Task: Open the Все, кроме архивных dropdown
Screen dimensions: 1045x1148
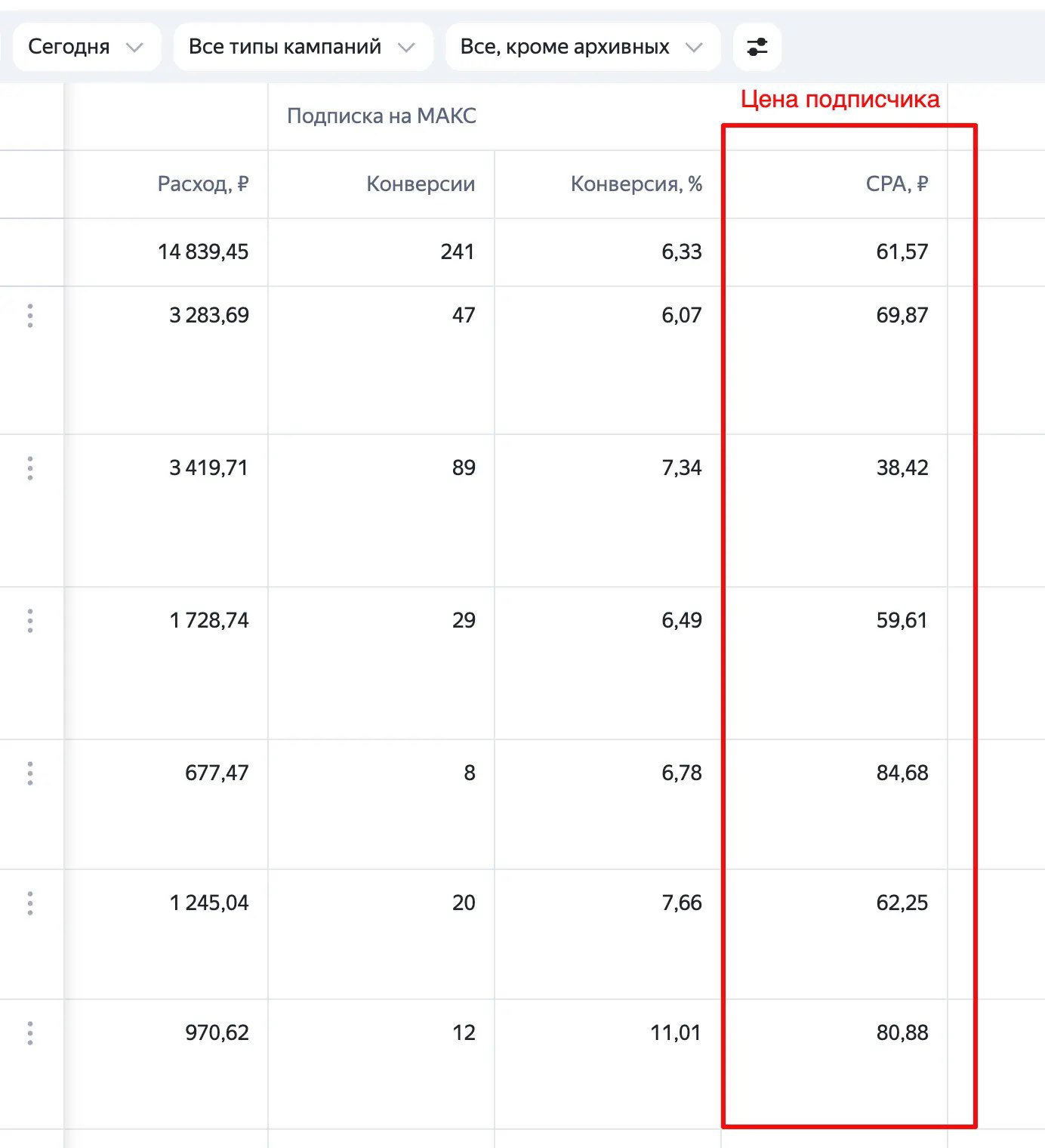Action: click(x=582, y=47)
